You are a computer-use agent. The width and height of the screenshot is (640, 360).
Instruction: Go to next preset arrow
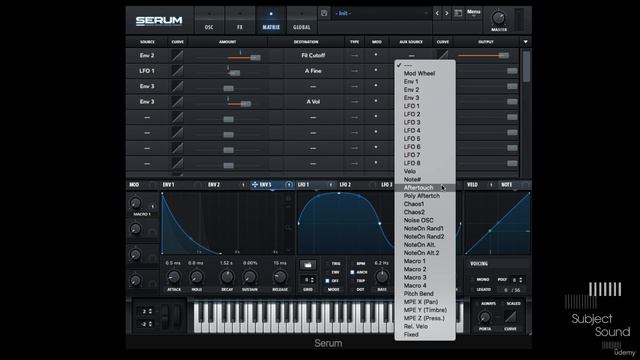447,13
